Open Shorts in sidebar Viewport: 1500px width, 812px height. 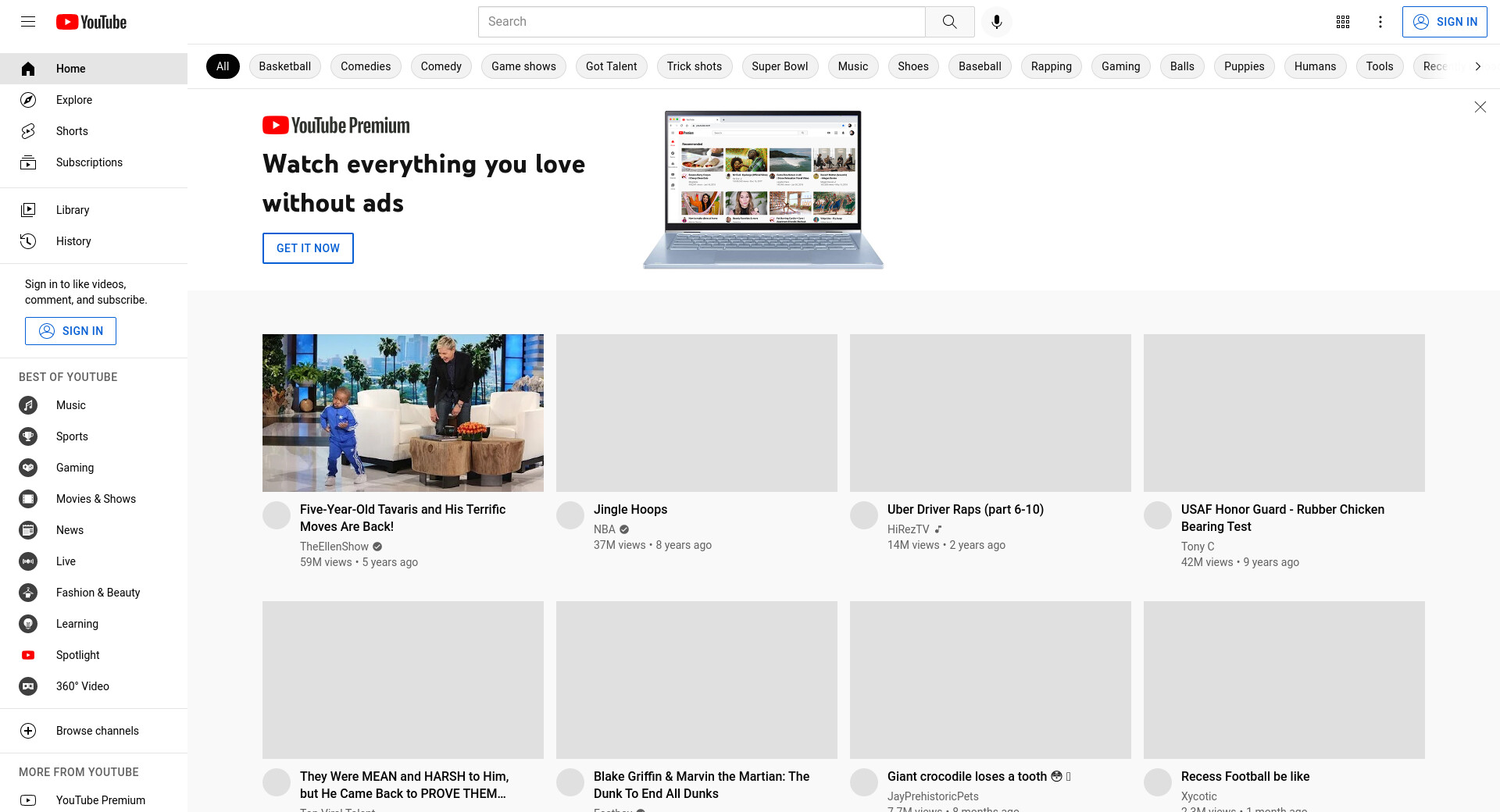(94, 131)
